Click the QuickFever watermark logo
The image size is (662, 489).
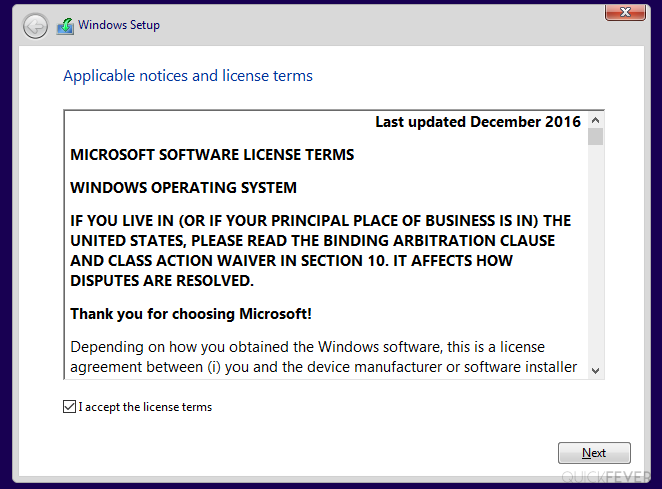coord(605,477)
